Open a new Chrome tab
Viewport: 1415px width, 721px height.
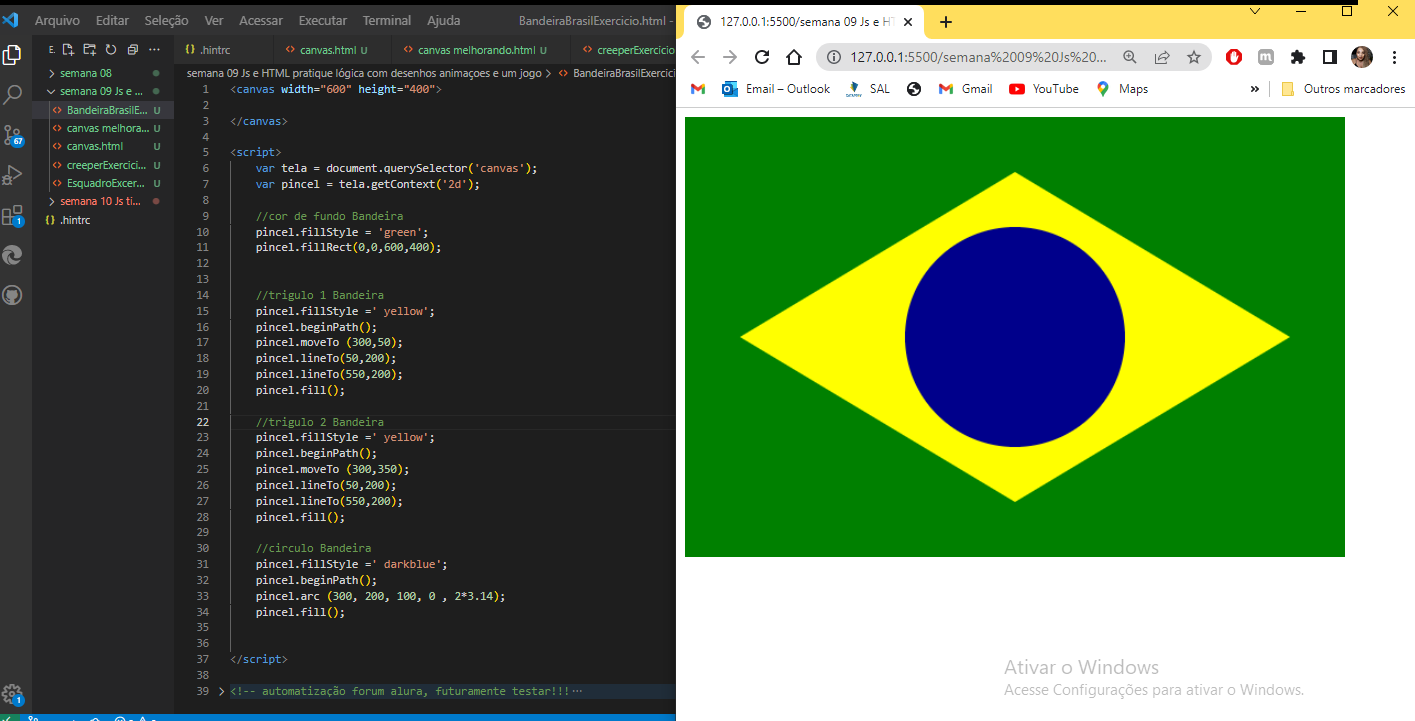[946, 22]
